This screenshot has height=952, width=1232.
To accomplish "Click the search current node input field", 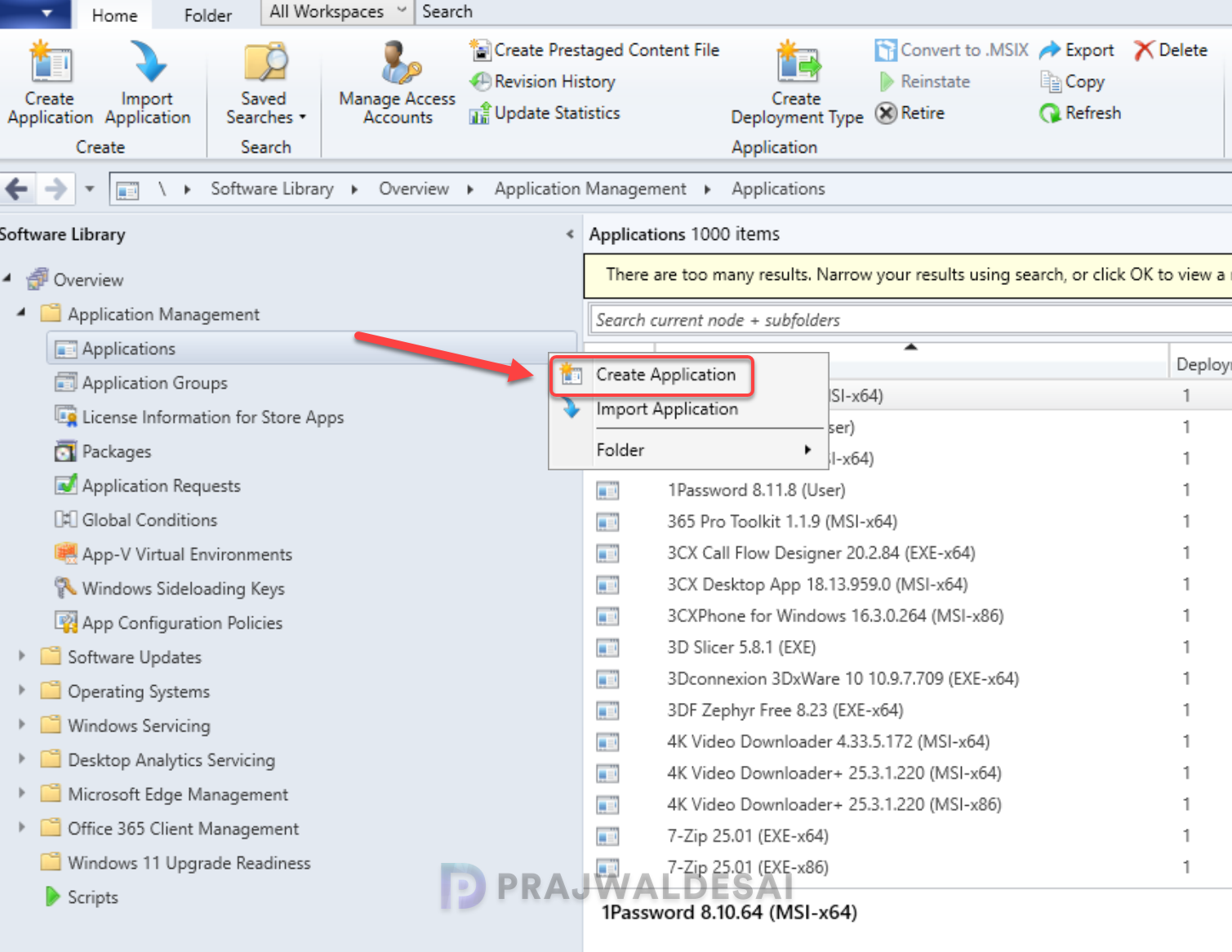I will pos(910,320).
